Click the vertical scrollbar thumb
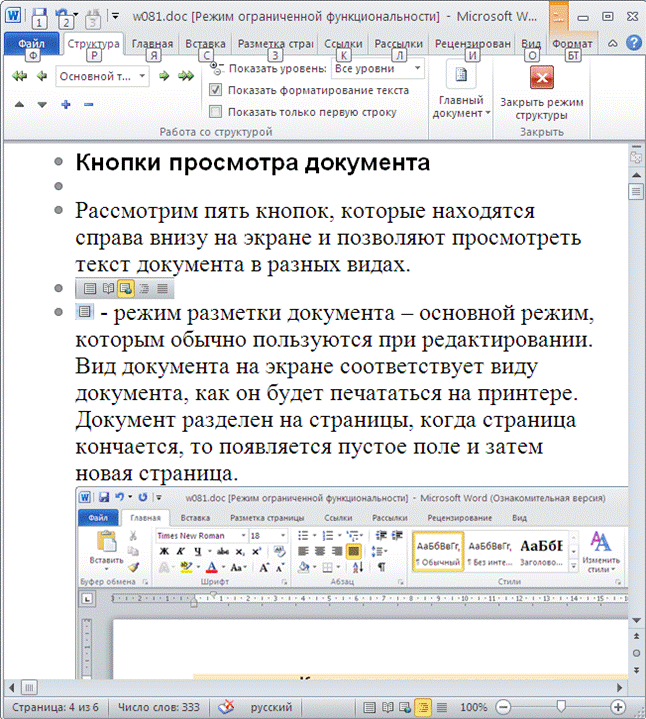646x719 pixels. click(x=636, y=192)
